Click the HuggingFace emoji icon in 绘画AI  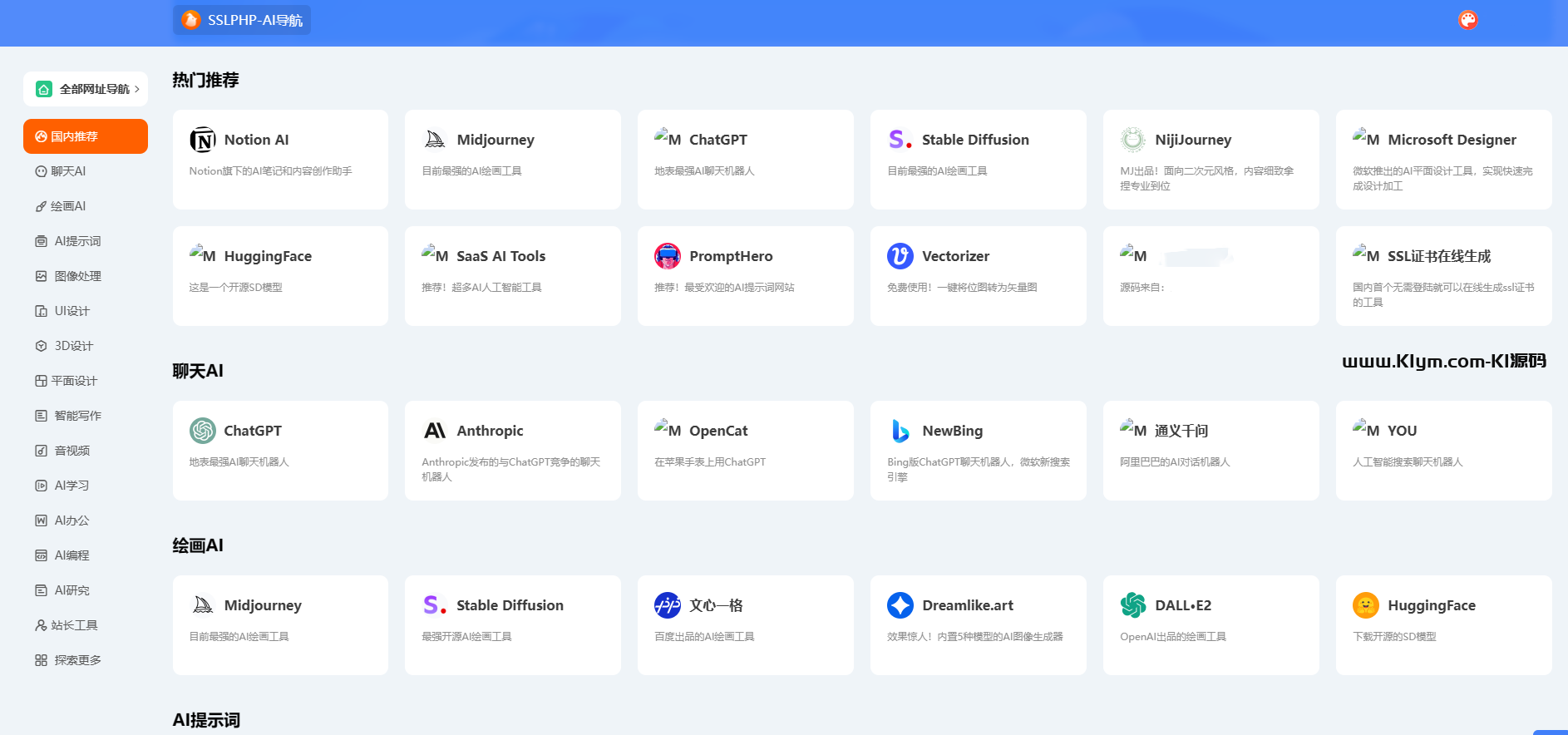1366,605
